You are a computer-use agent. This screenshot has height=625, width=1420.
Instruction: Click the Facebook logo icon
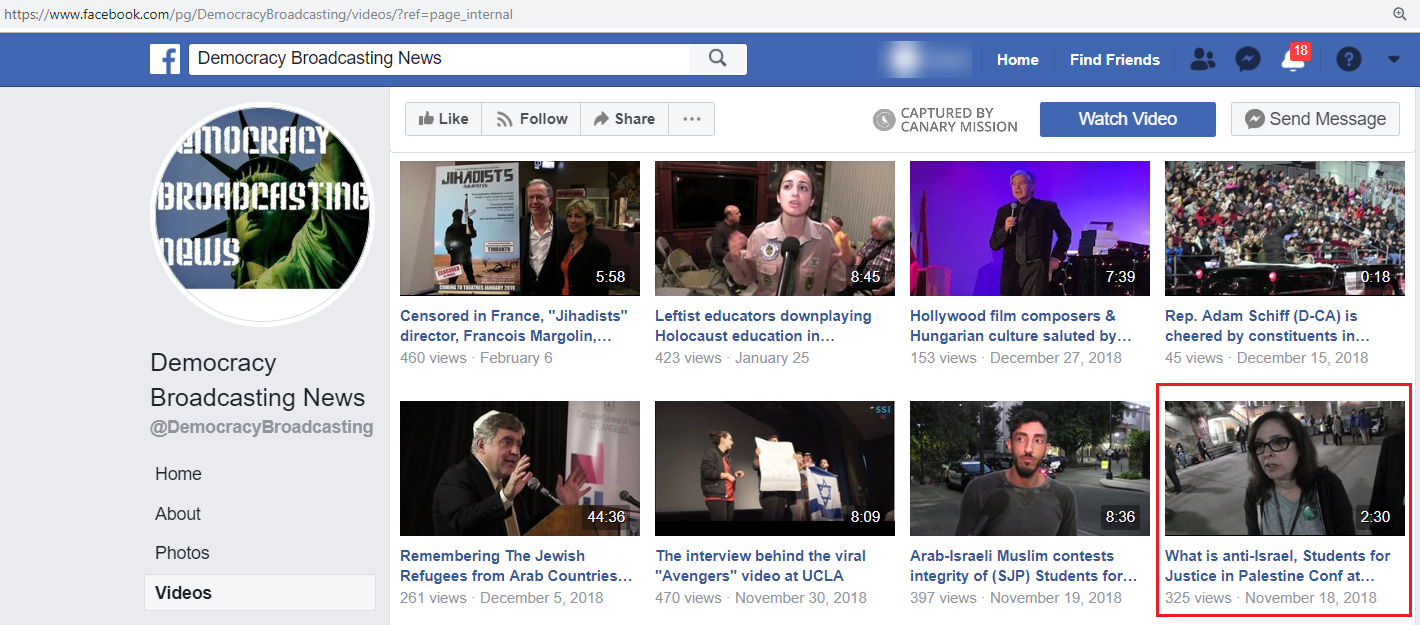coord(165,59)
